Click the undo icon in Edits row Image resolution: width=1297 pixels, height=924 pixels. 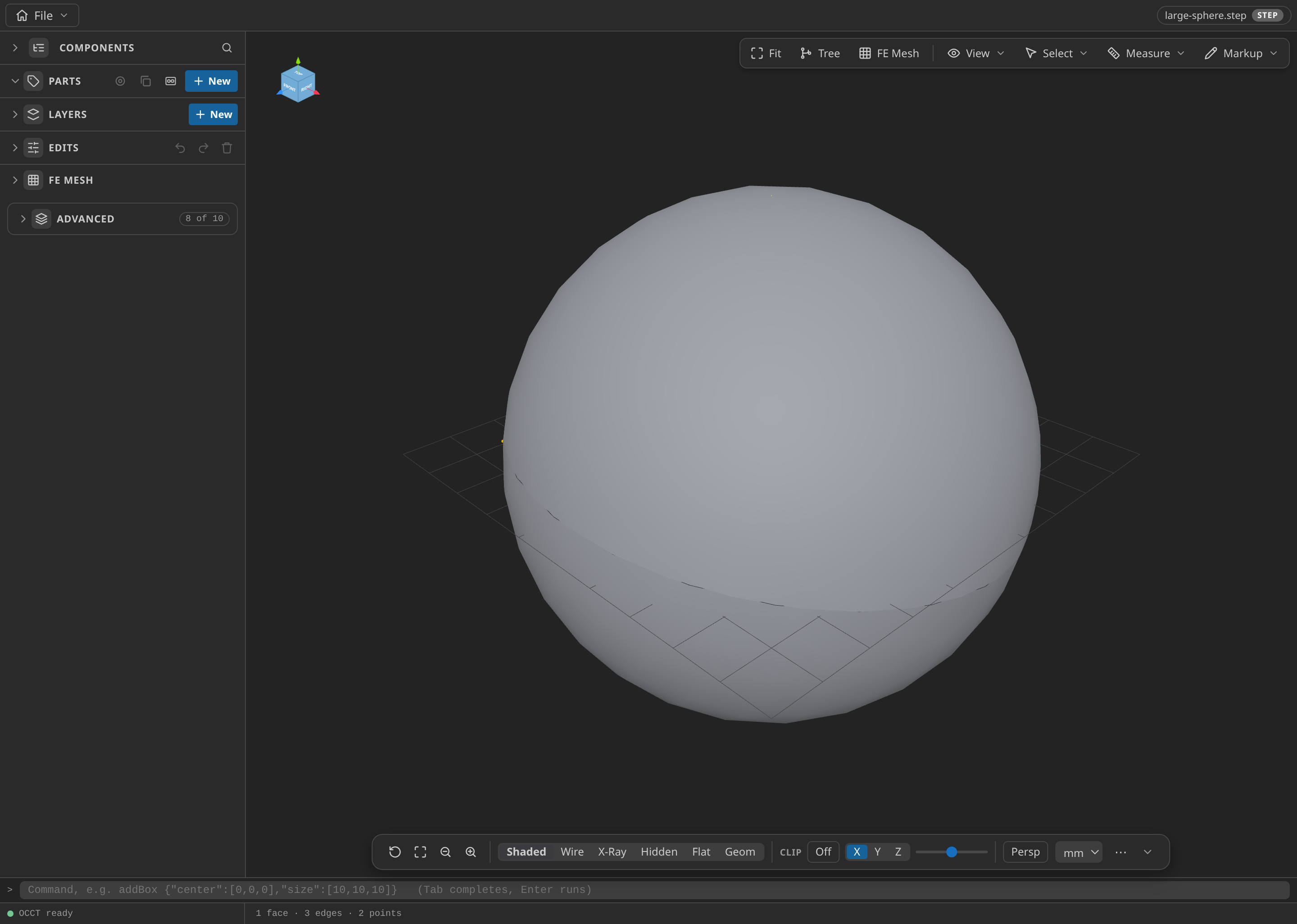click(x=180, y=148)
